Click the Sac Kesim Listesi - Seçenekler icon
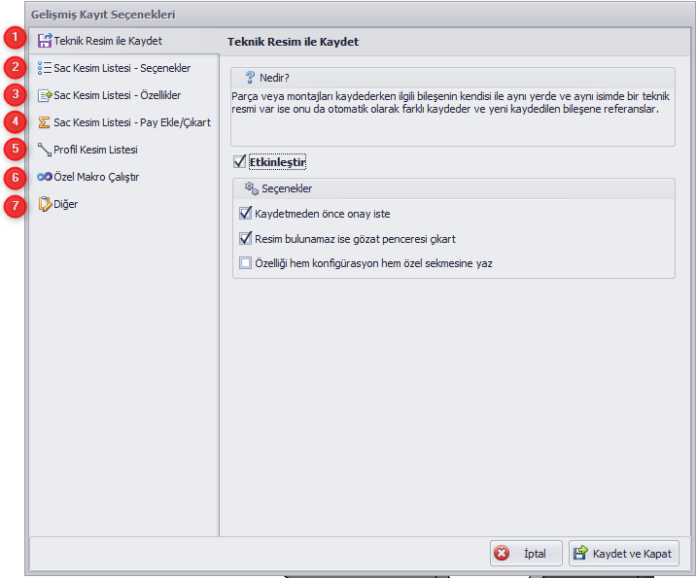Screen dimensions: 696x578 pos(44,68)
